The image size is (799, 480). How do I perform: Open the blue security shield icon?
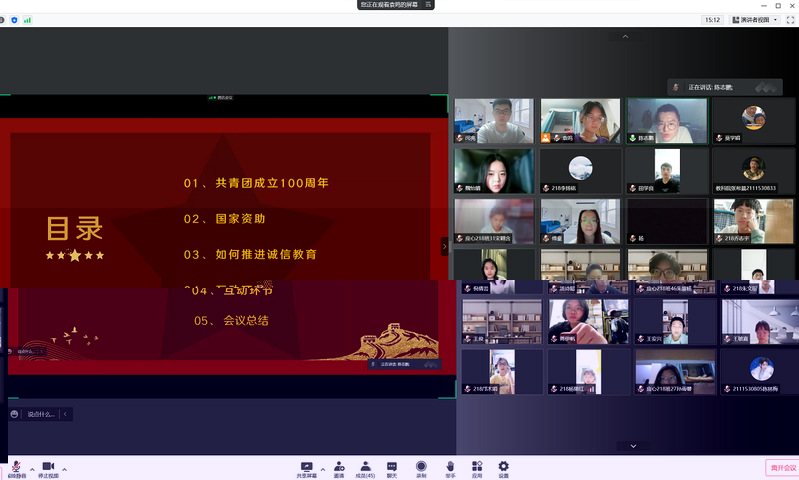(14, 20)
